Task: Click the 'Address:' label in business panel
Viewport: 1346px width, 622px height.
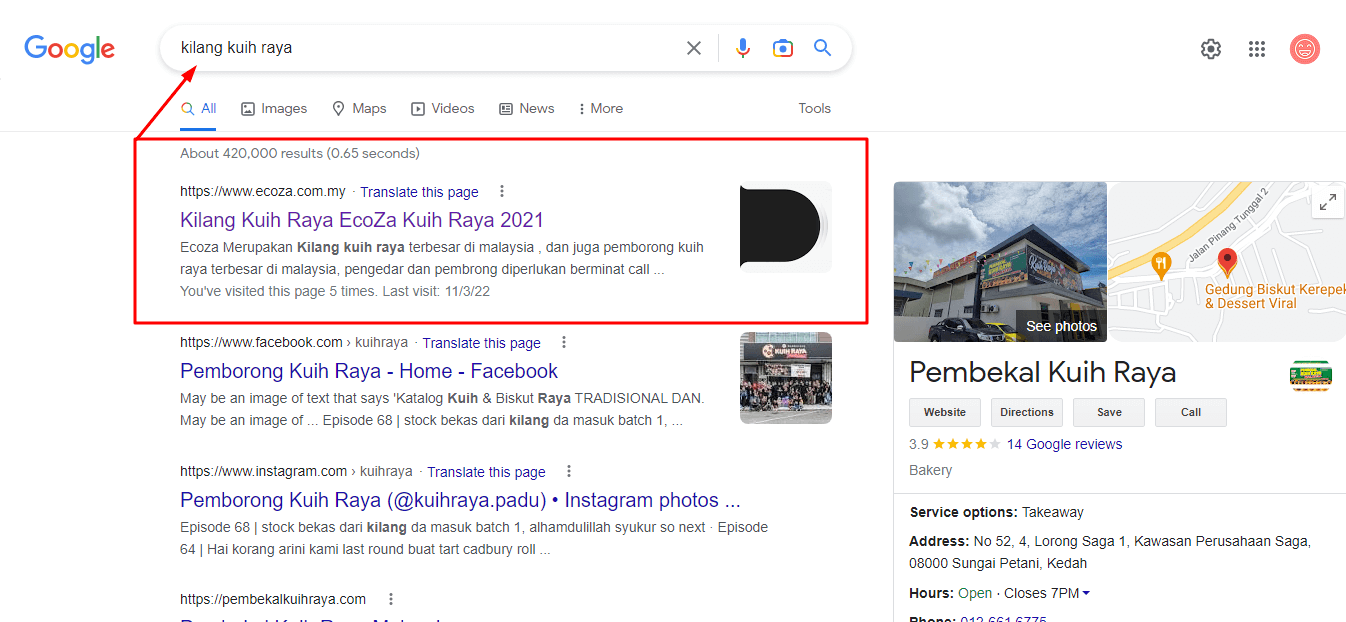Action: pos(940,541)
